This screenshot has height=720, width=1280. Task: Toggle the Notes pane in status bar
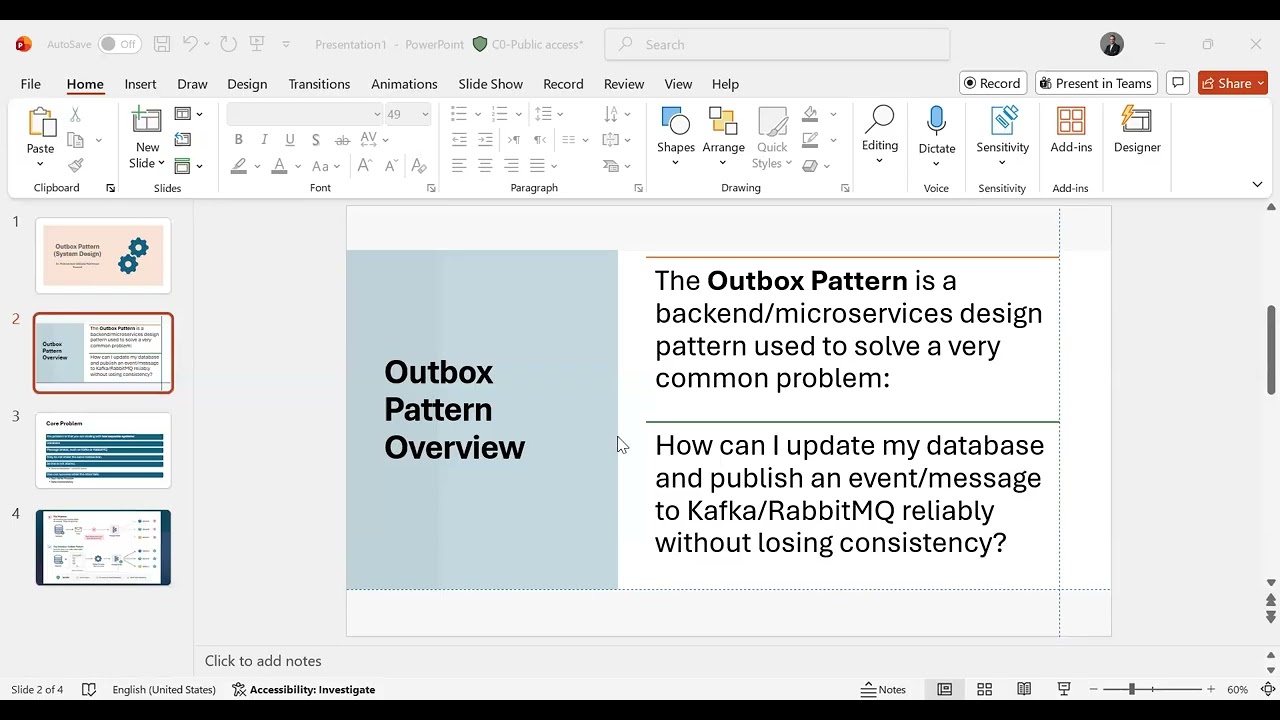[x=884, y=690]
